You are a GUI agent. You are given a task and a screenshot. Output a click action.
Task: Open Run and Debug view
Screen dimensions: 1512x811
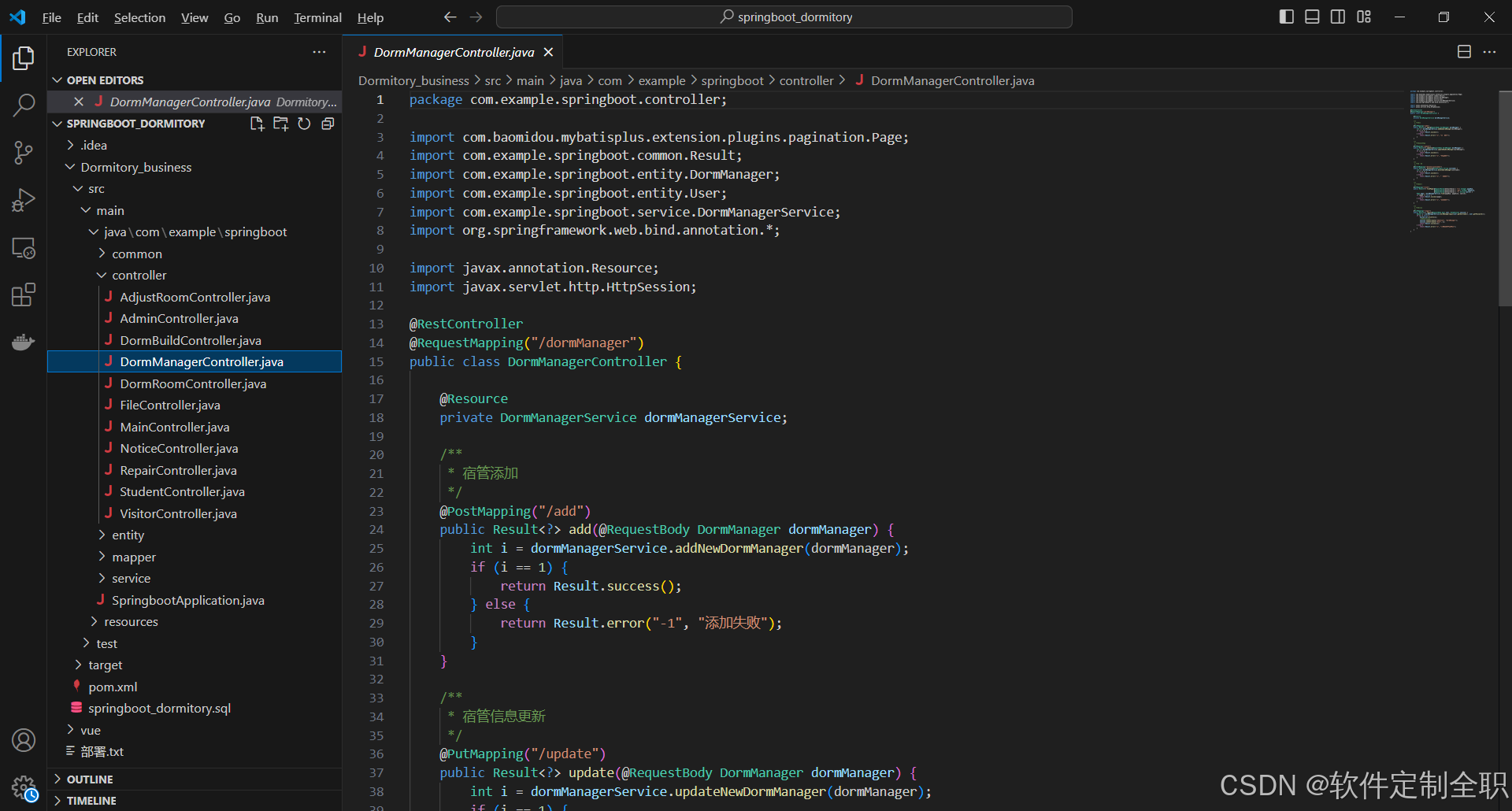(x=24, y=200)
